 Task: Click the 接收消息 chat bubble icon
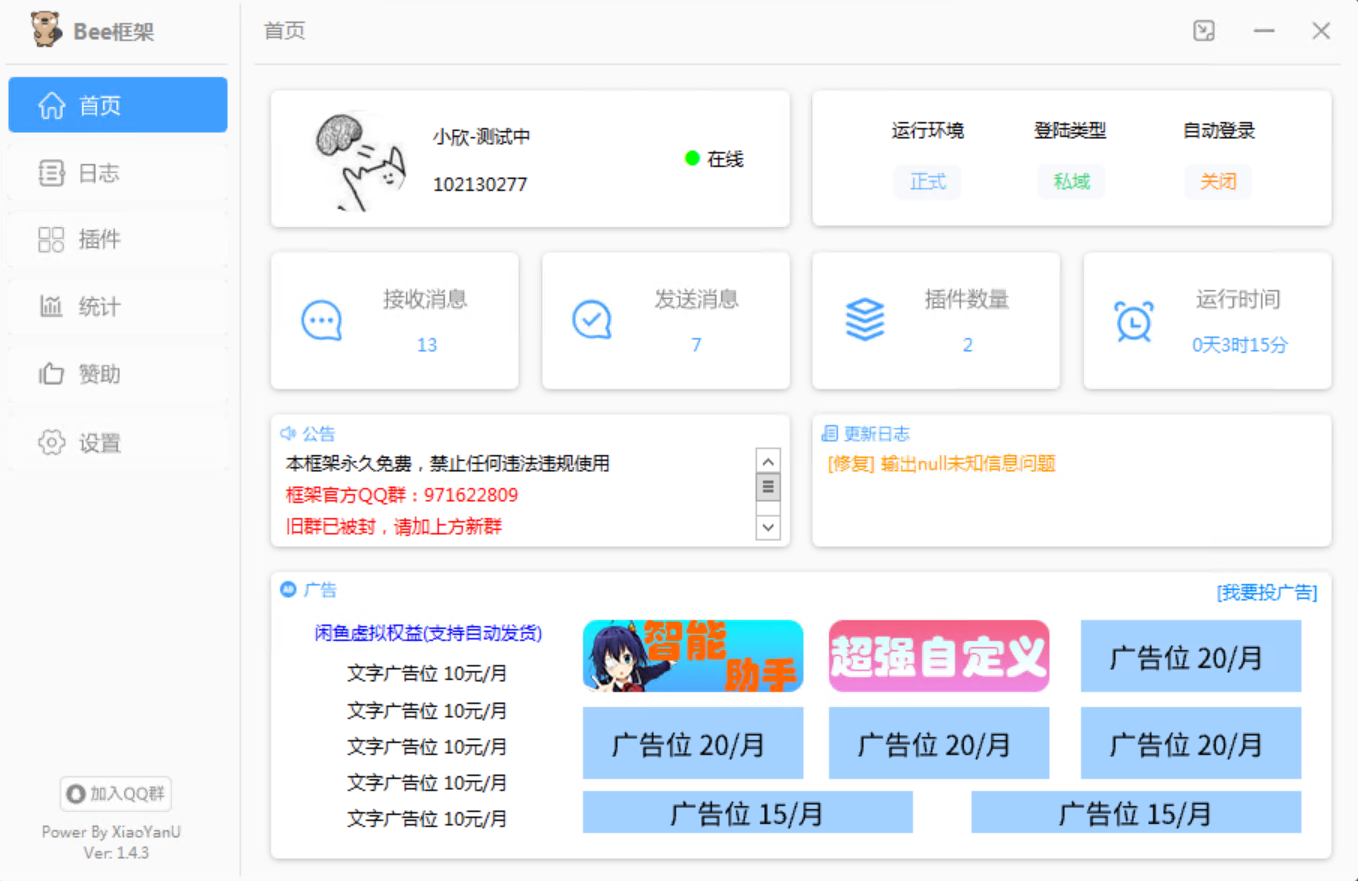click(322, 318)
